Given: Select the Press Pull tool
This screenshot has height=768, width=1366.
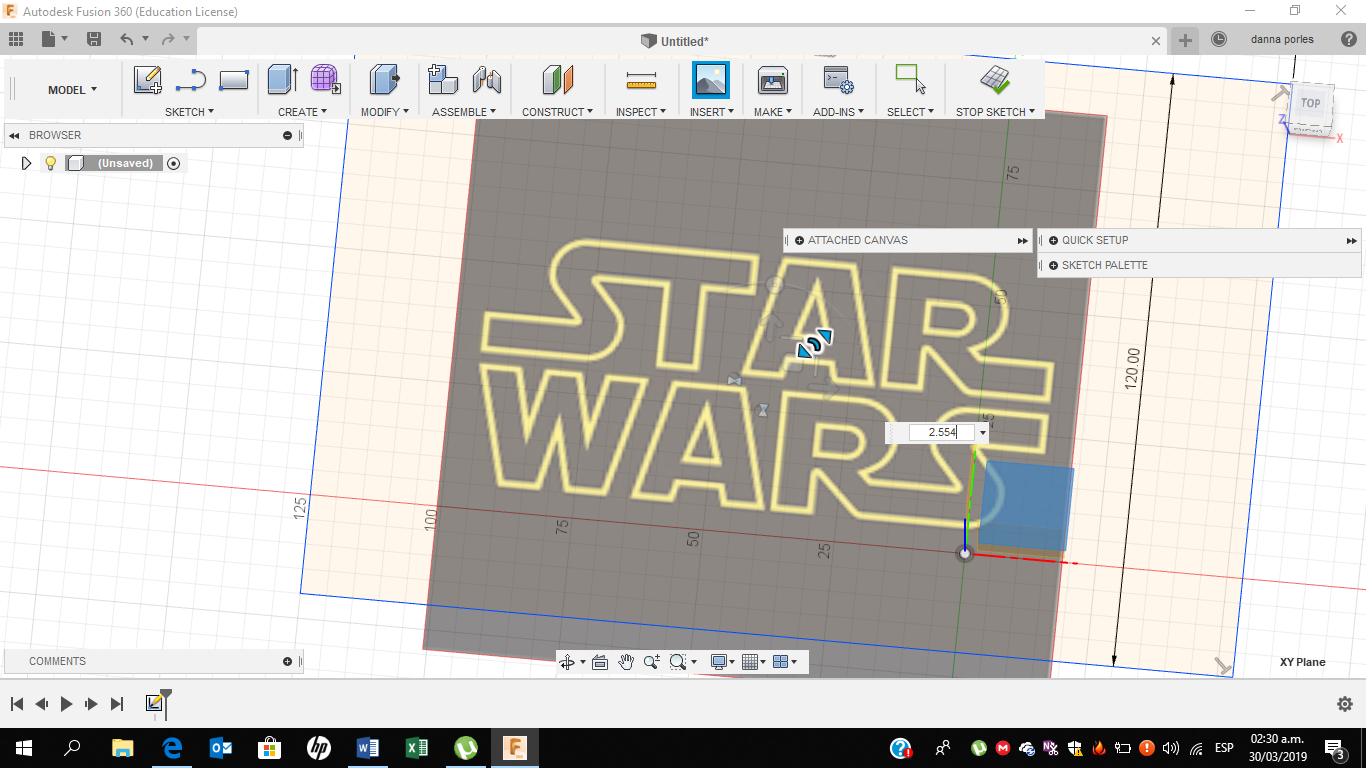Looking at the screenshot, I should pyautogui.click(x=384, y=80).
